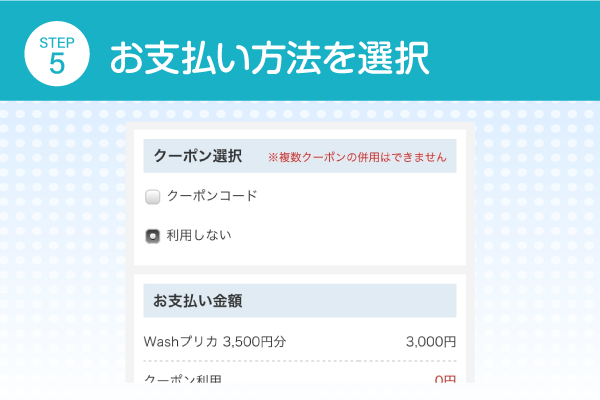Screen dimensions: 600x400
Task: Click the 3,000円 price amount
Action: coord(431,341)
